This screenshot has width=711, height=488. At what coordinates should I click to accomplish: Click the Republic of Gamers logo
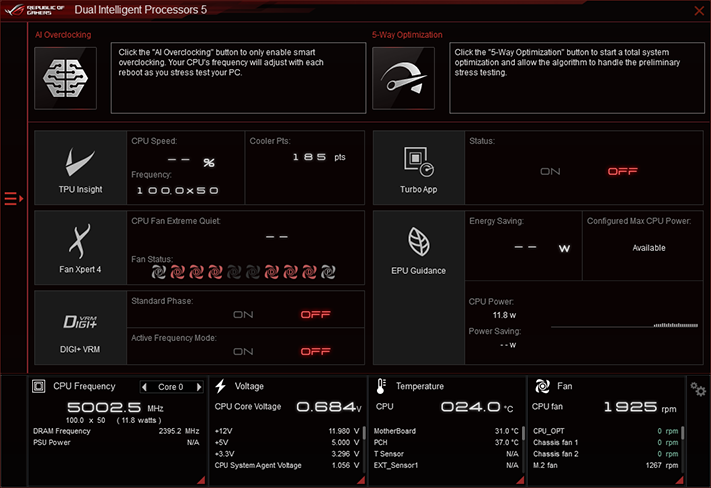(34, 10)
